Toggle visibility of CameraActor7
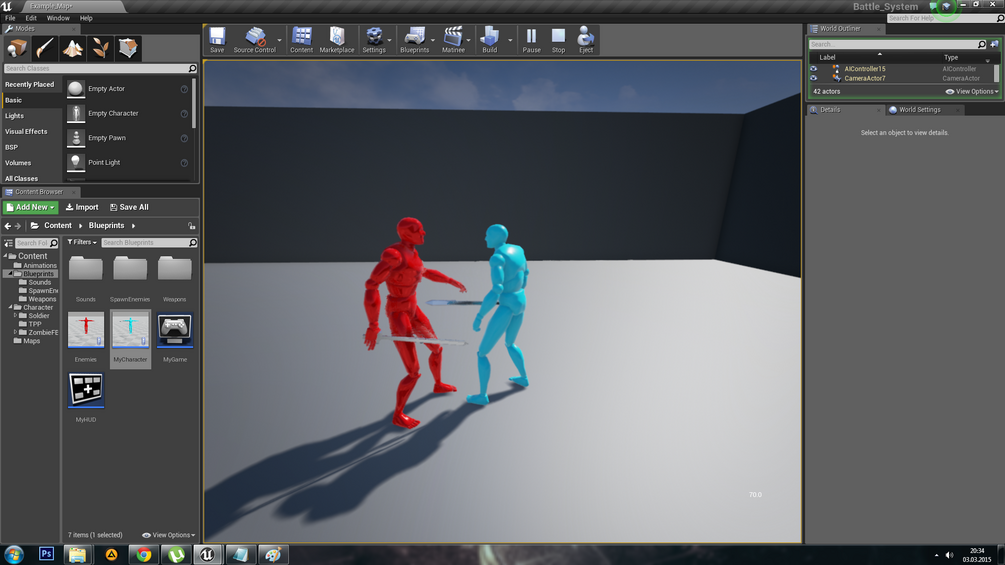 (814, 78)
